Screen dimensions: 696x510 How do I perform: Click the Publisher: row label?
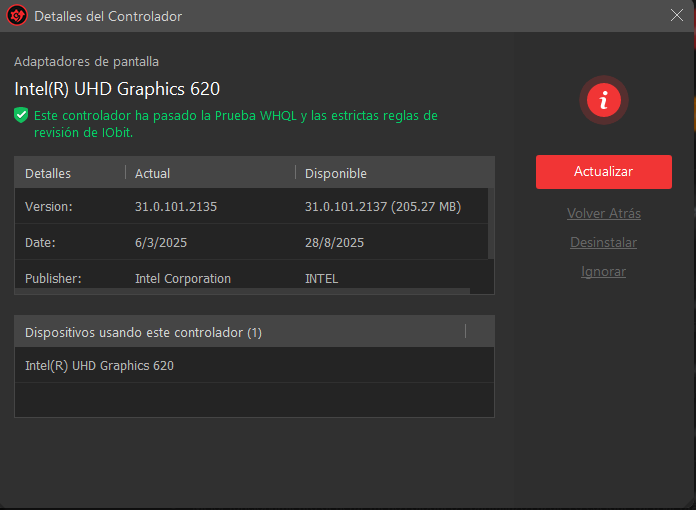[53, 279]
